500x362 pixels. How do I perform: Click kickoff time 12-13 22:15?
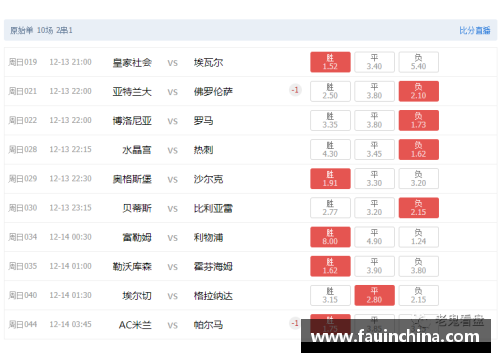pos(70,149)
